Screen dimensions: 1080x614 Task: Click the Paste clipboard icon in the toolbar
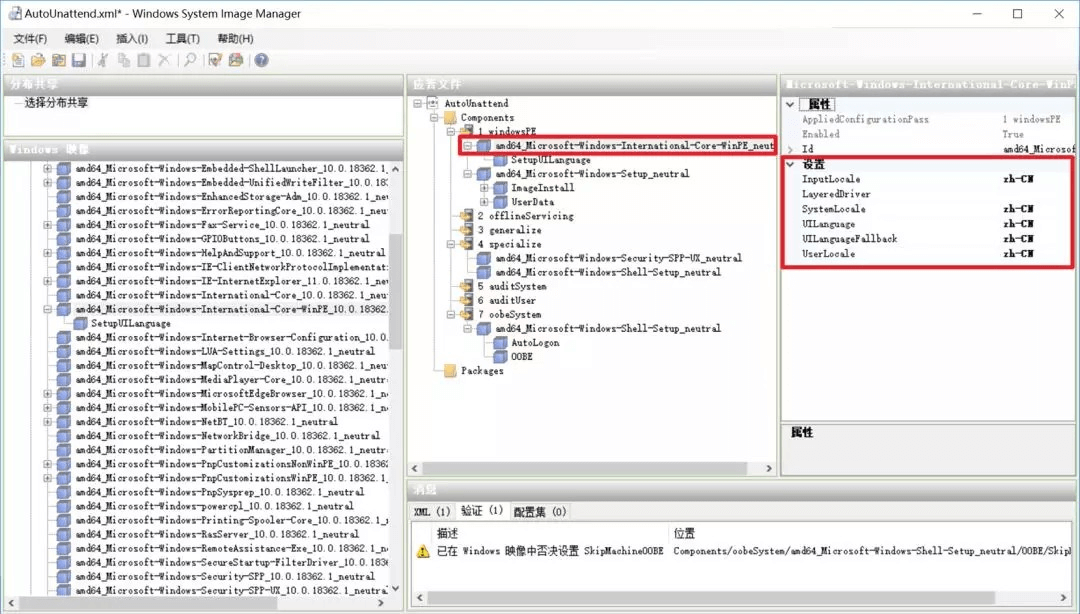(x=144, y=61)
